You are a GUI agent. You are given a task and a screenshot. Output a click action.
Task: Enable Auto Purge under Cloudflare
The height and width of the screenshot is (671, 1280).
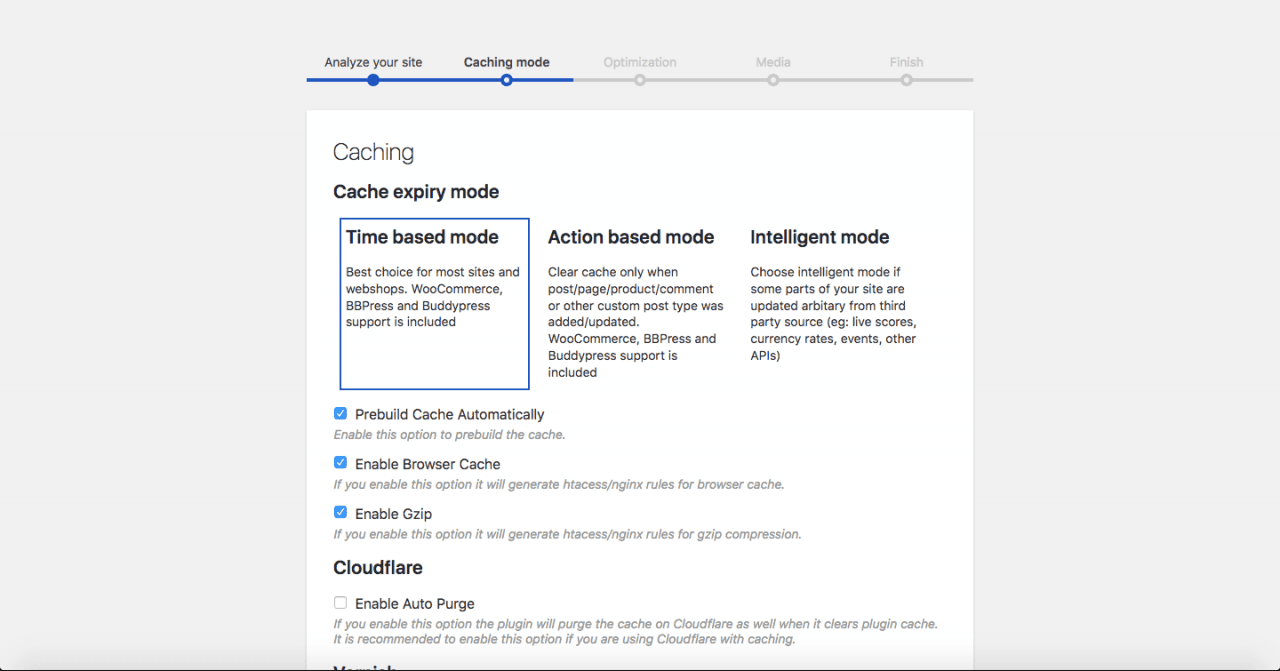click(x=340, y=602)
